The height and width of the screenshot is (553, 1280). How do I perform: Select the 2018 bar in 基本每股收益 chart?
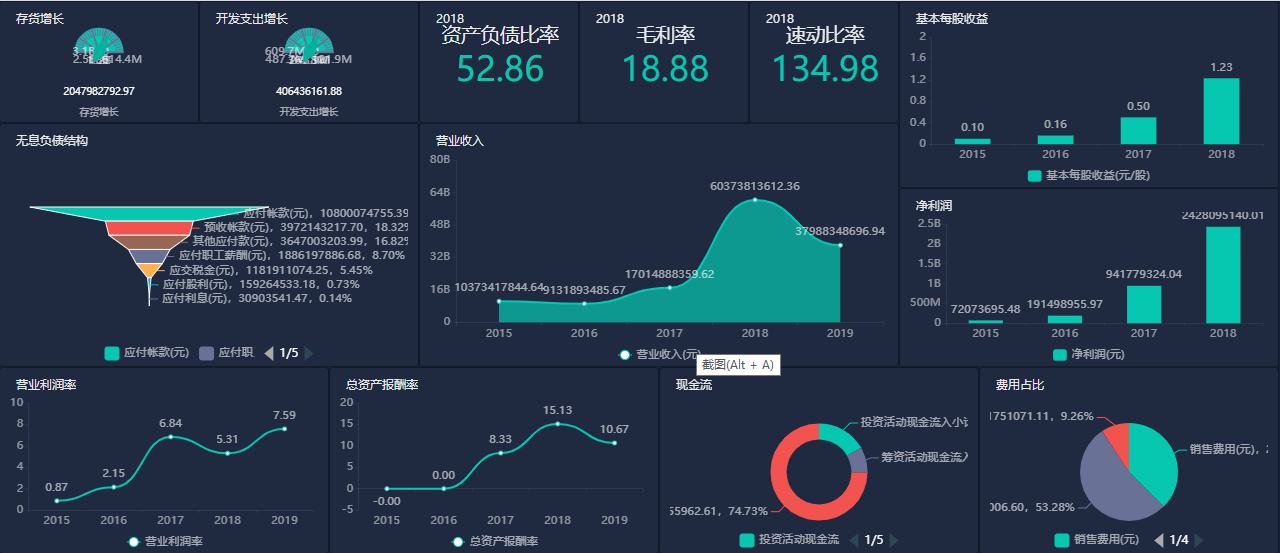tap(1221, 111)
